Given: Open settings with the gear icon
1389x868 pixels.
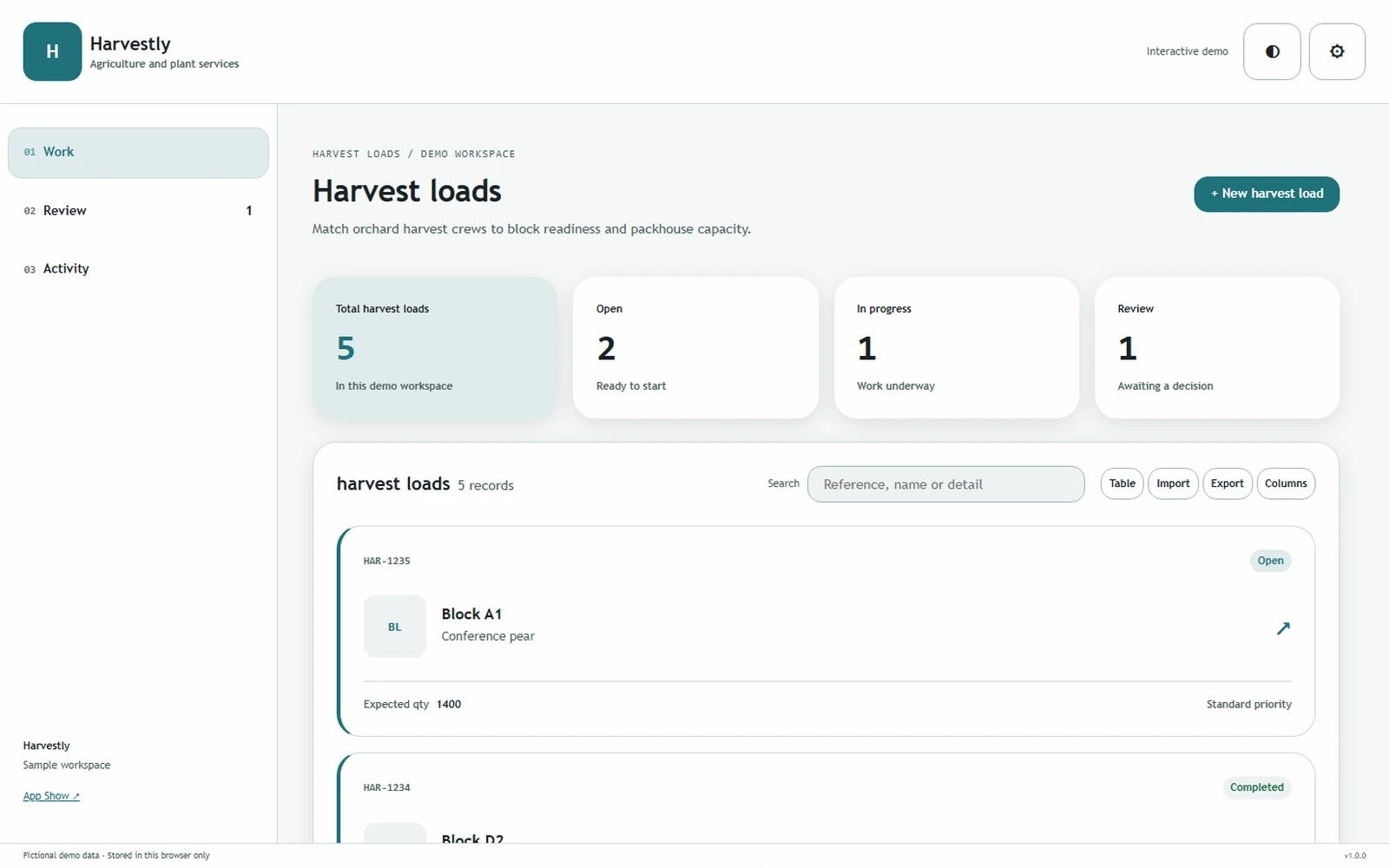Looking at the screenshot, I should (1337, 51).
